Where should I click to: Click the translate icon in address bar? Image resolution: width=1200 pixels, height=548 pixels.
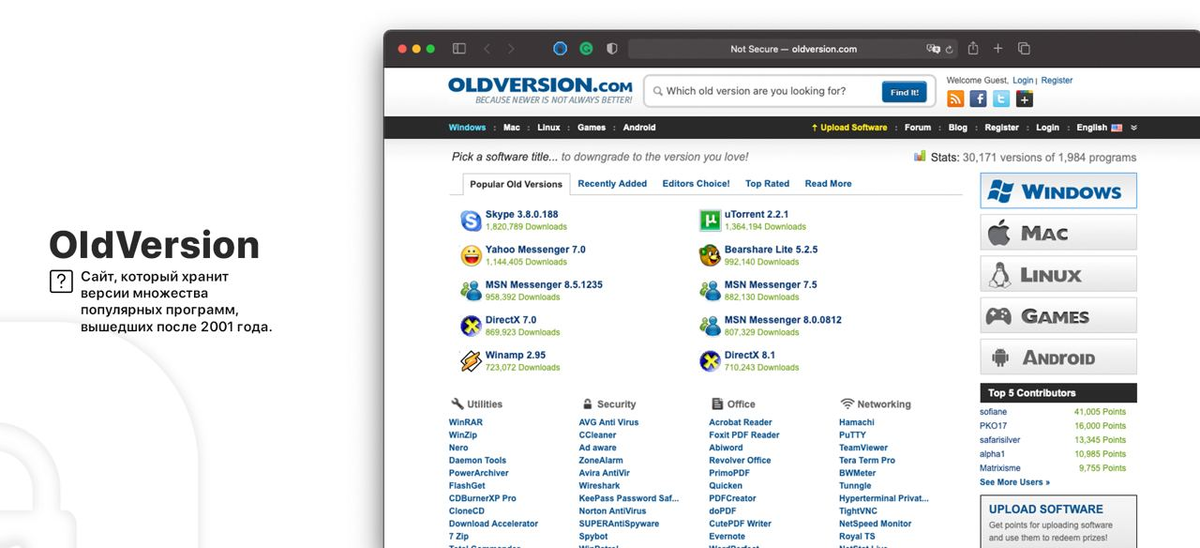pyautogui.click(x=934, y=48)
